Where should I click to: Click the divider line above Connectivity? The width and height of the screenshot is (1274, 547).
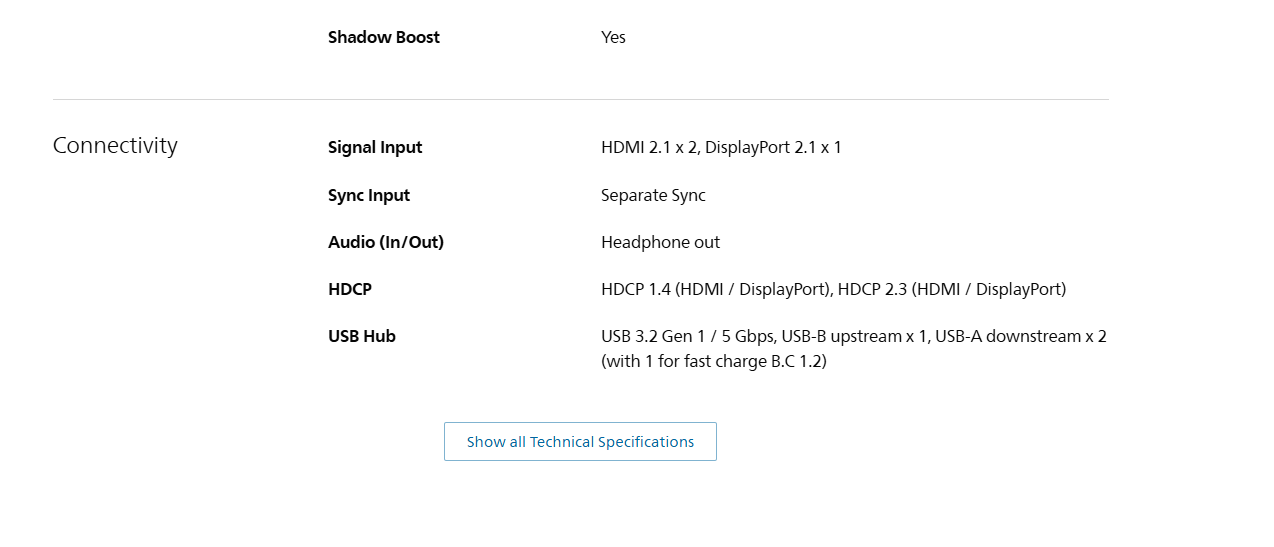(x=580, y=99)
